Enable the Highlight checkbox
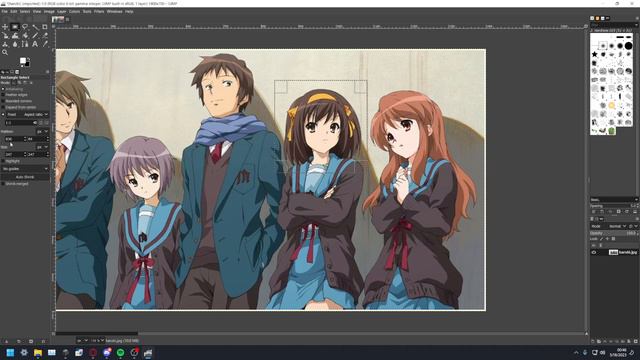The width and height of the screenshot is (640, 360). point(3,161)
